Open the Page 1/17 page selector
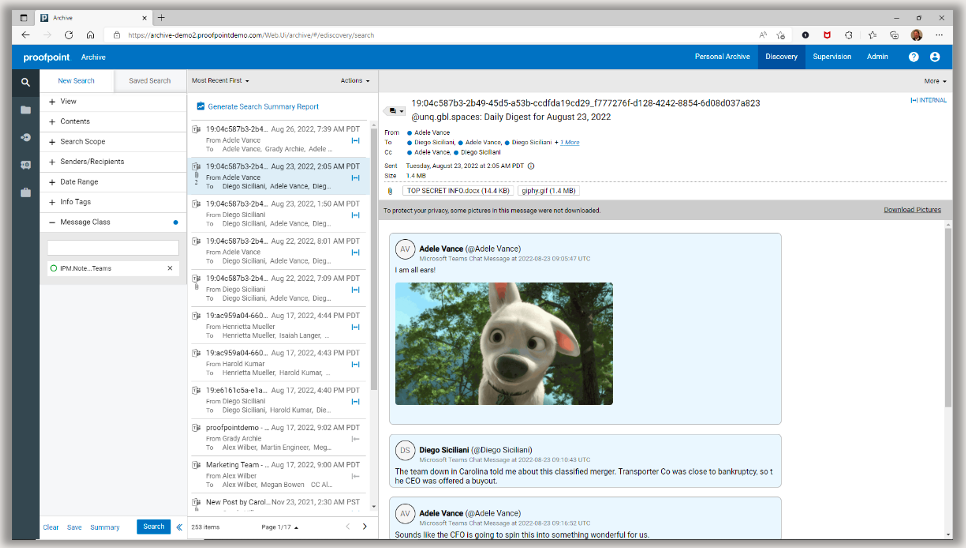The width and height of the screenshot is (966, 548). pyautogui.click(x=280, y=527)
